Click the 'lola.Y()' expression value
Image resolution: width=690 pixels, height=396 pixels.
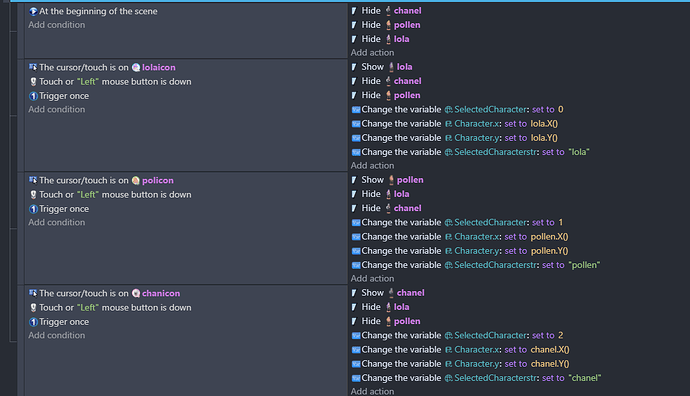pyautogui.click(x=544, y=138)
